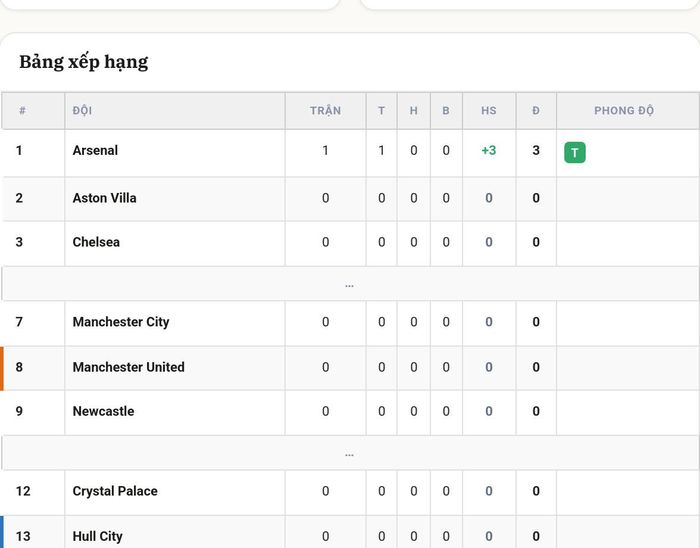Click the ĐỘI column header
Viewport: 700px width, 548px height.
(82, 111)
